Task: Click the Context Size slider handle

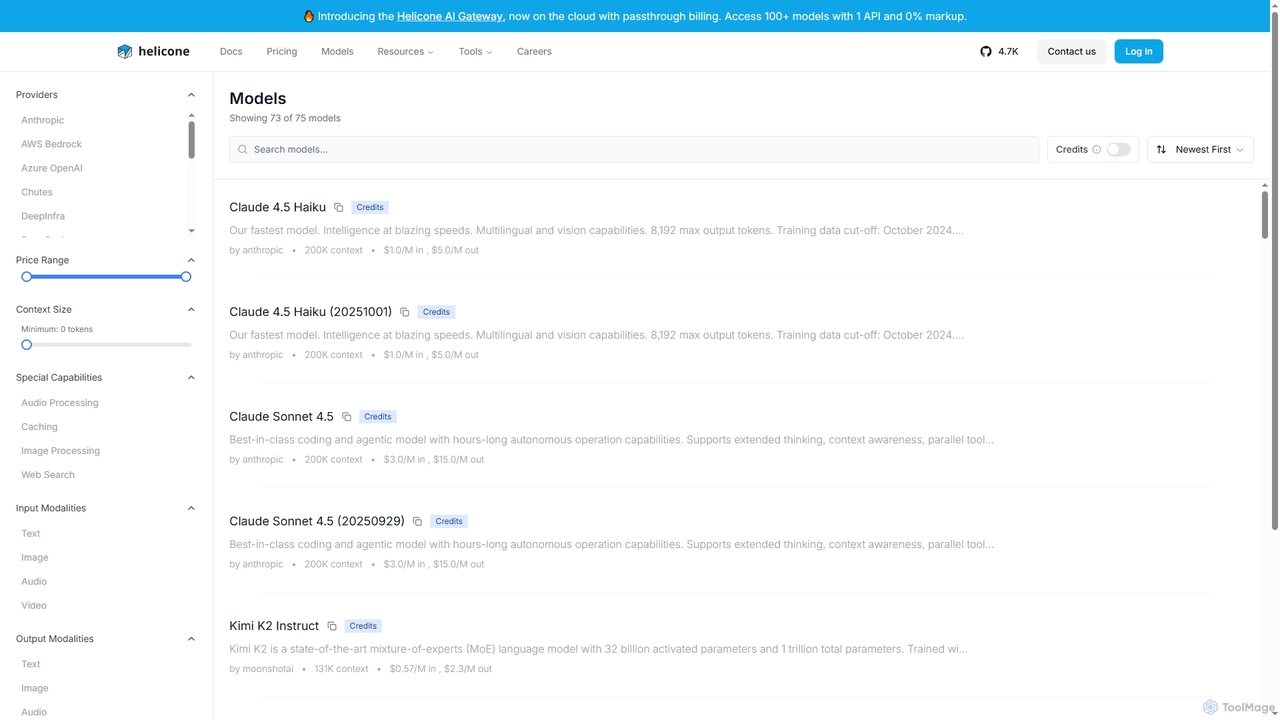Action: click(27, 345)
